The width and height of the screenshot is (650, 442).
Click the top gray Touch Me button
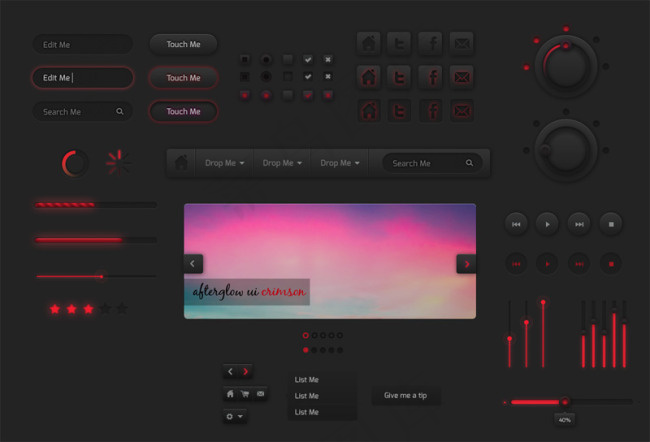pos(183,44)
